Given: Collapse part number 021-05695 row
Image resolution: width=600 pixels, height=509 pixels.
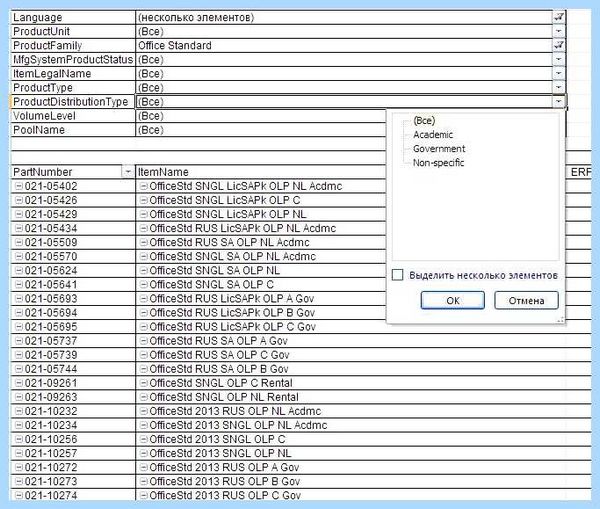Looking at the screenshot, I should pos(19,327).
